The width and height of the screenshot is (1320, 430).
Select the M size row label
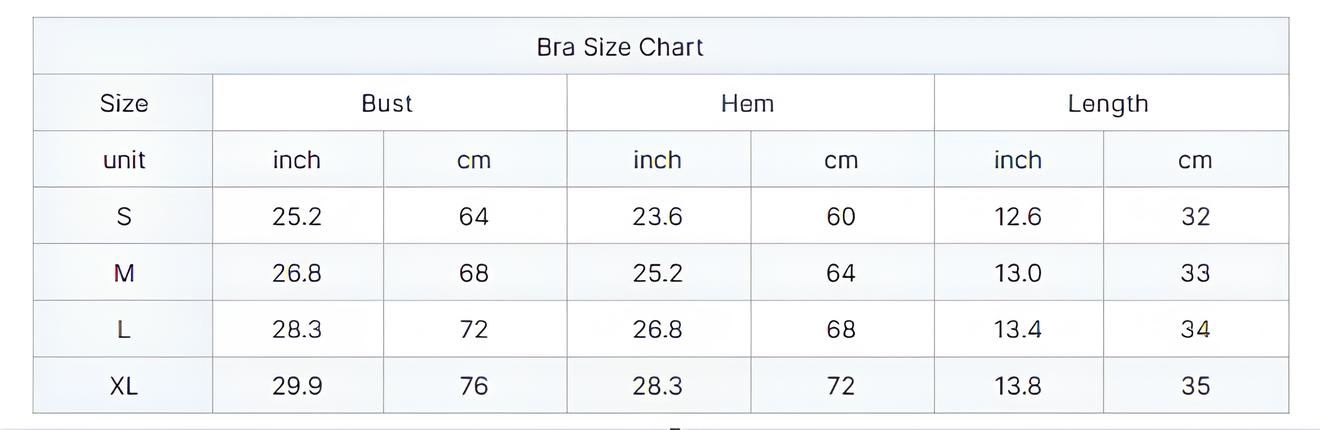click(123, 272)
